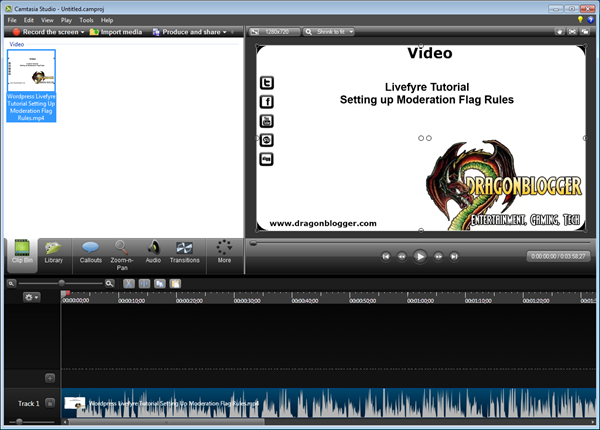This screenshot has width=600, height=430.
Task: Click the YouTube icon in preview
Action: point(267,121)
